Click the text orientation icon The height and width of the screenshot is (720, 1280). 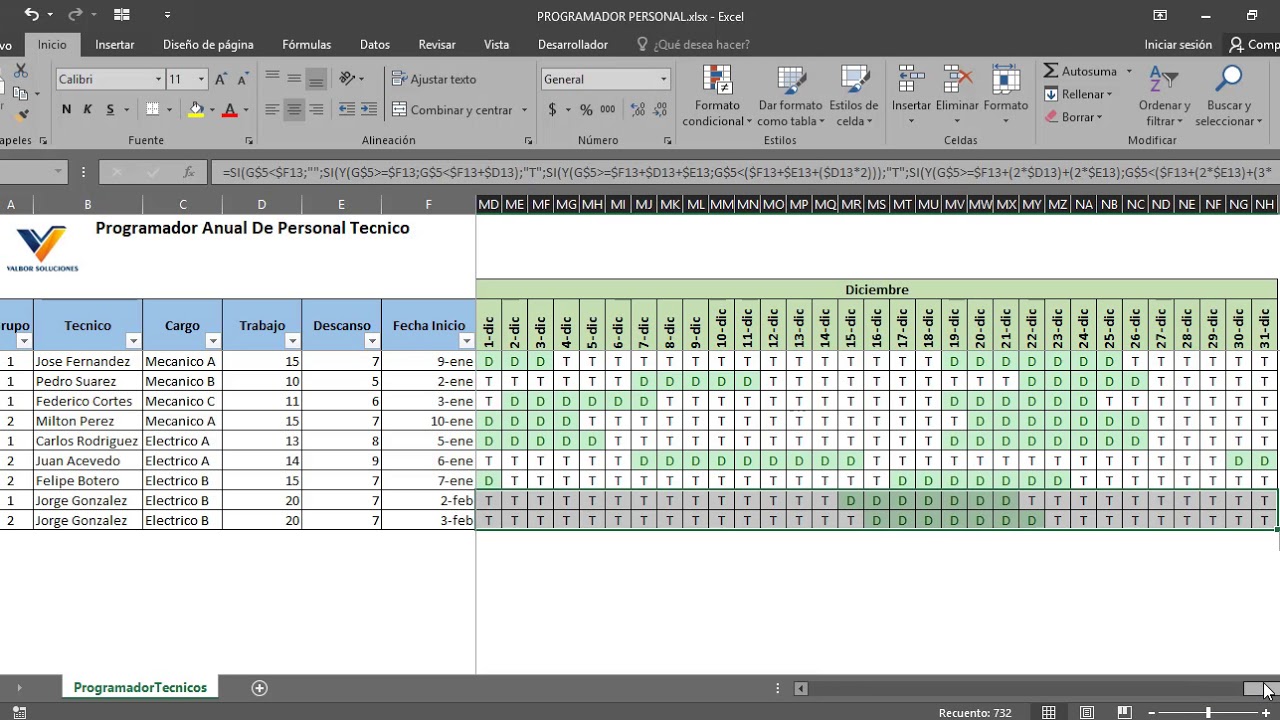(x=347, y=78)
